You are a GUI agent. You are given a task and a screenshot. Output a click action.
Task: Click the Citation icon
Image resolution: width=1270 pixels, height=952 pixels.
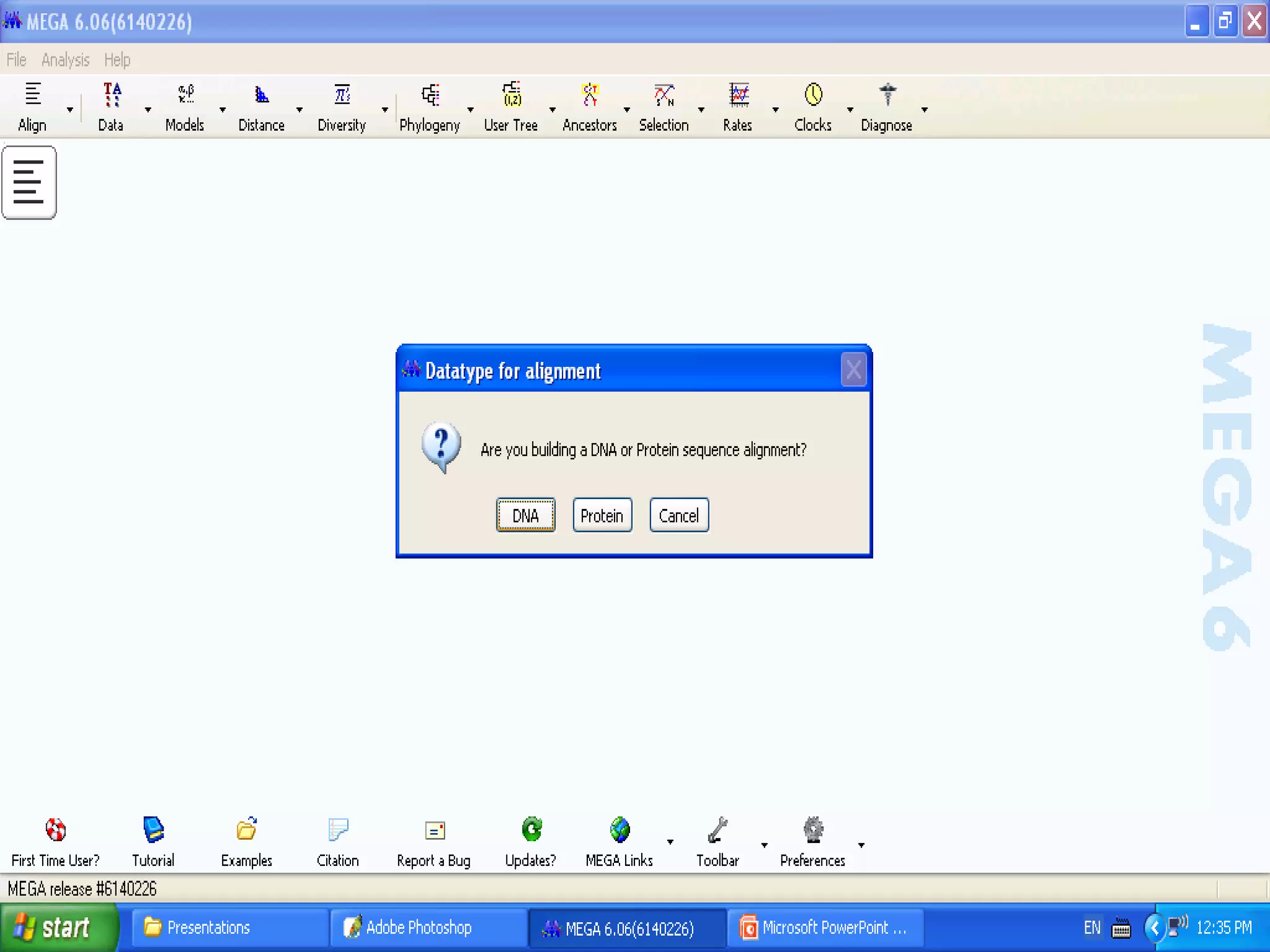click(338, 830)
